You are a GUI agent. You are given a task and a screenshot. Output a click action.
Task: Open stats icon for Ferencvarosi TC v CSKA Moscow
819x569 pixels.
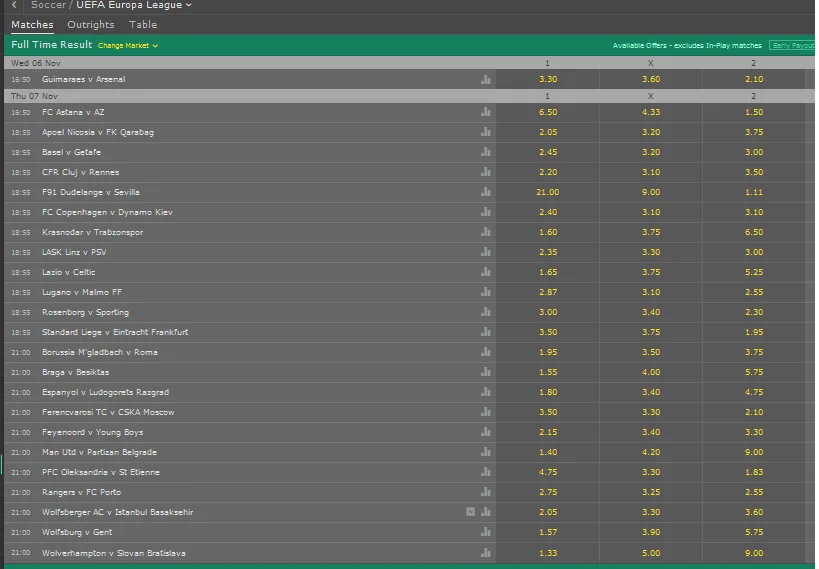pyautogui.click(x=486, y=412)
